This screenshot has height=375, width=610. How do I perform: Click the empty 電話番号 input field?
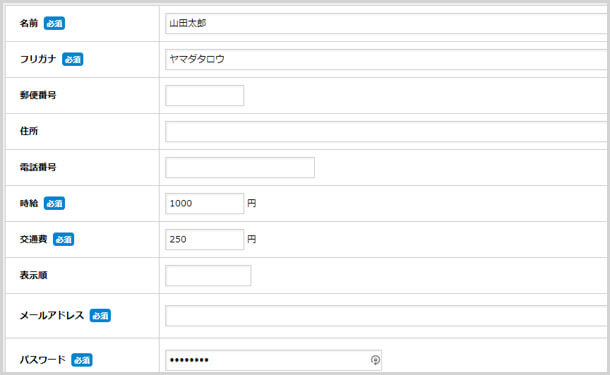point(240,167)
